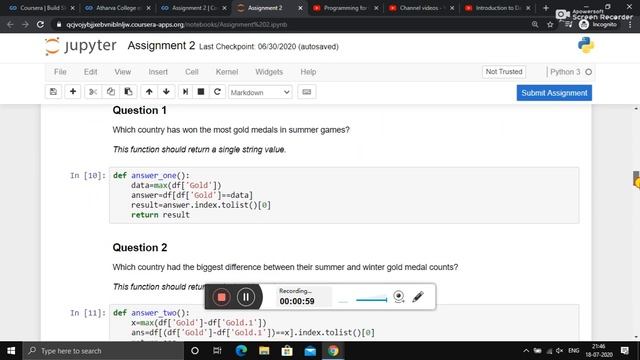The width and height of the screenshot is (640, 360).
Task: Interrupt the kernel with the stop square
Action: click(x=201, y=92)
